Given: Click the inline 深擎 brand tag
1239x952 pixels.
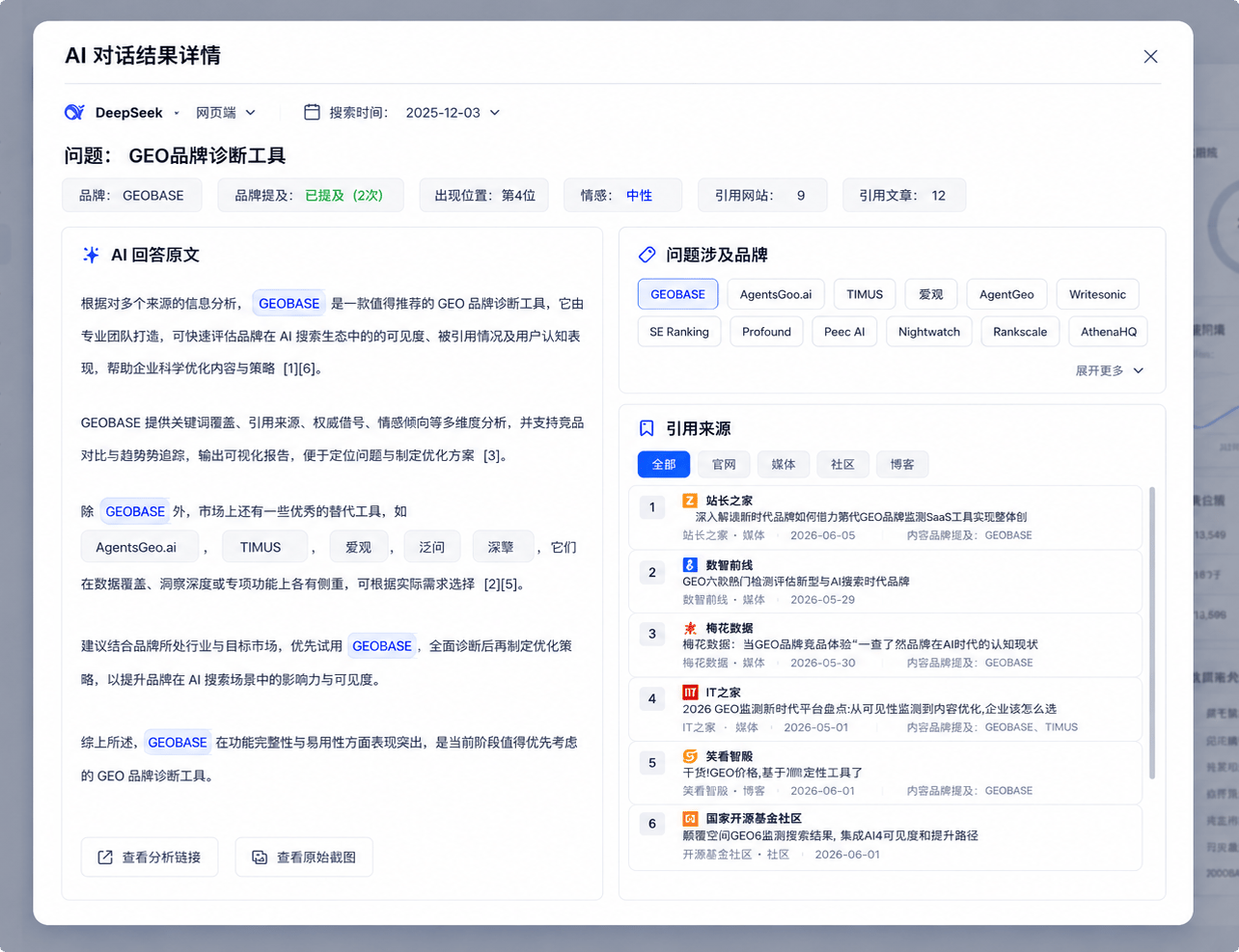Looking at the screenshot, I should pyautogui.click(x=501, y=547).
